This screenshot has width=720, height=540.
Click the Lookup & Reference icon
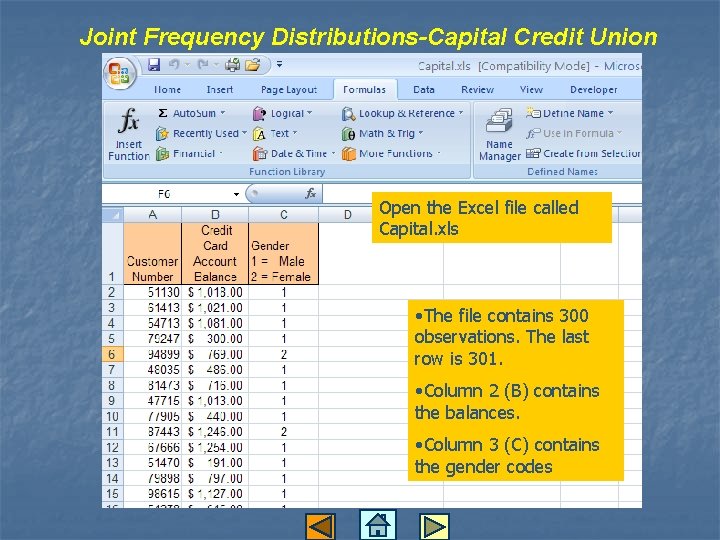click(x=349, y=113)
